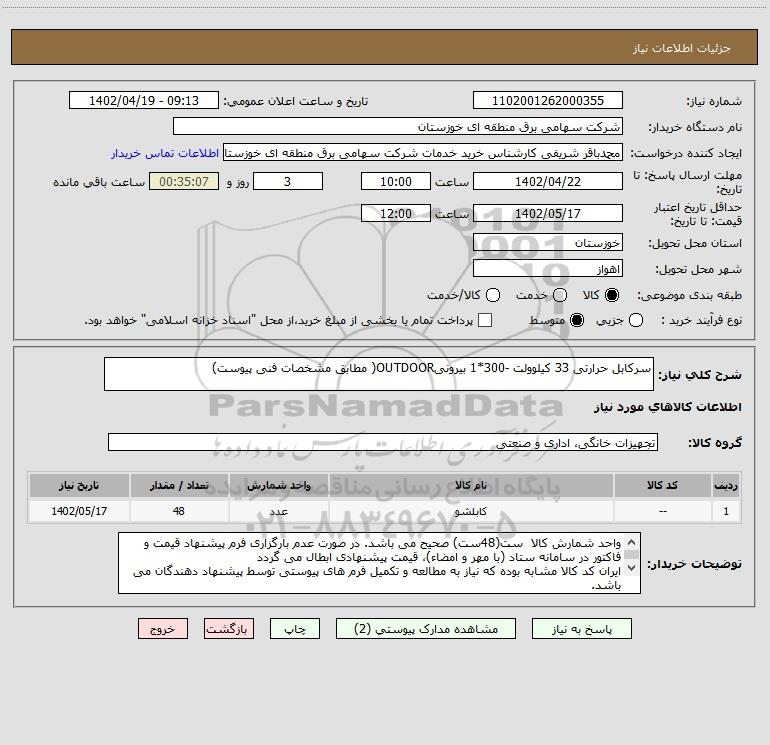
Task: Select the خدمت radio option
Action: pyautogui.click(x=560, y=295)
